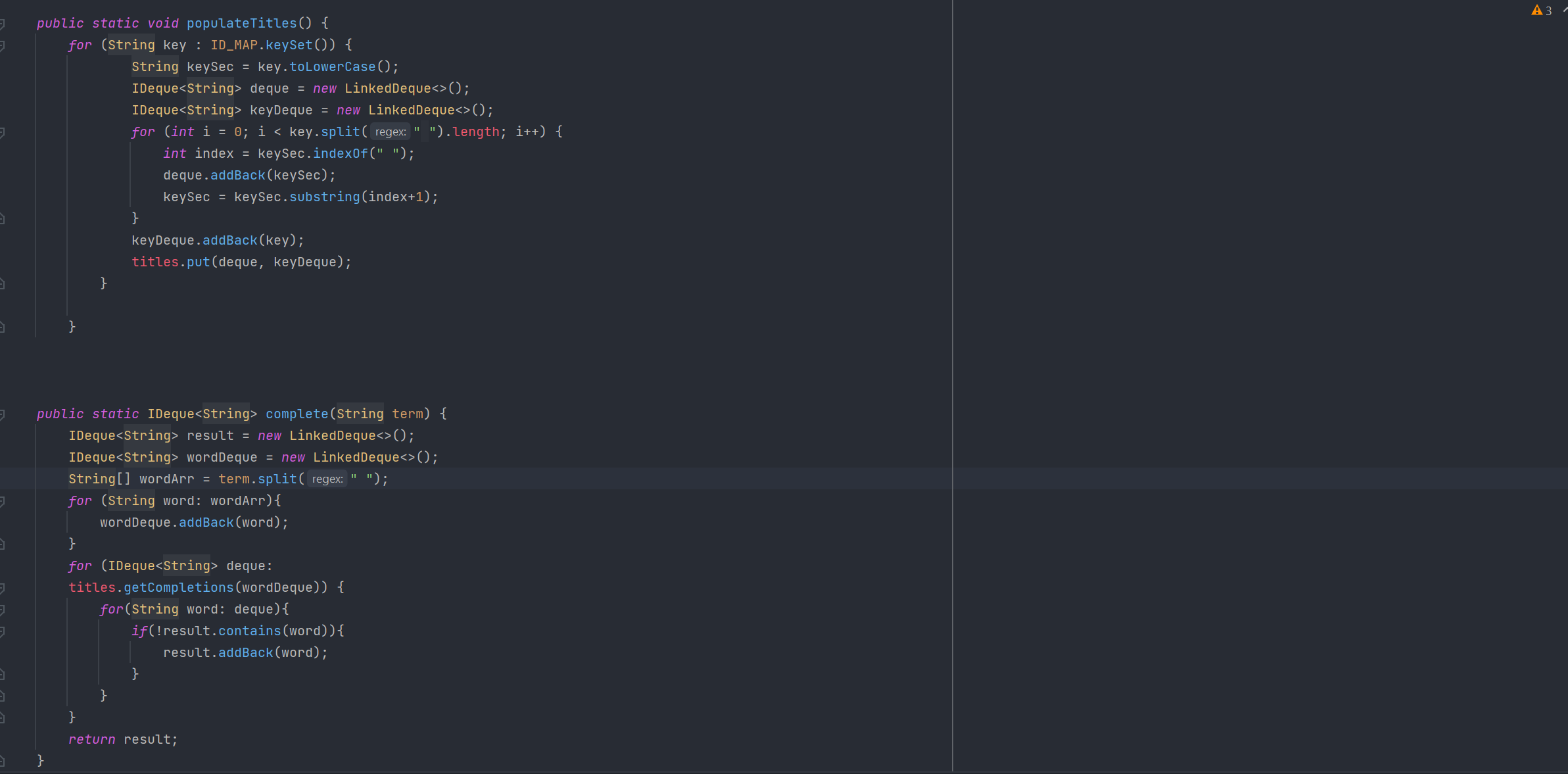The height and width of the screenshot is (774, 1568).
Task: Fold the titles.getCompletions loop block
Action: [3, 588]
